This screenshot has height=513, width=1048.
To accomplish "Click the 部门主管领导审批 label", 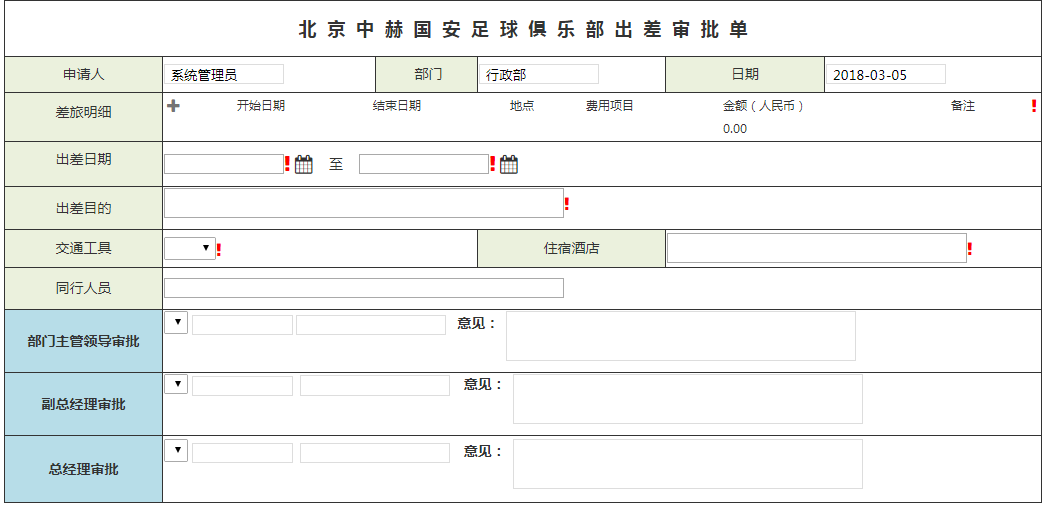I will pos(84,341).
